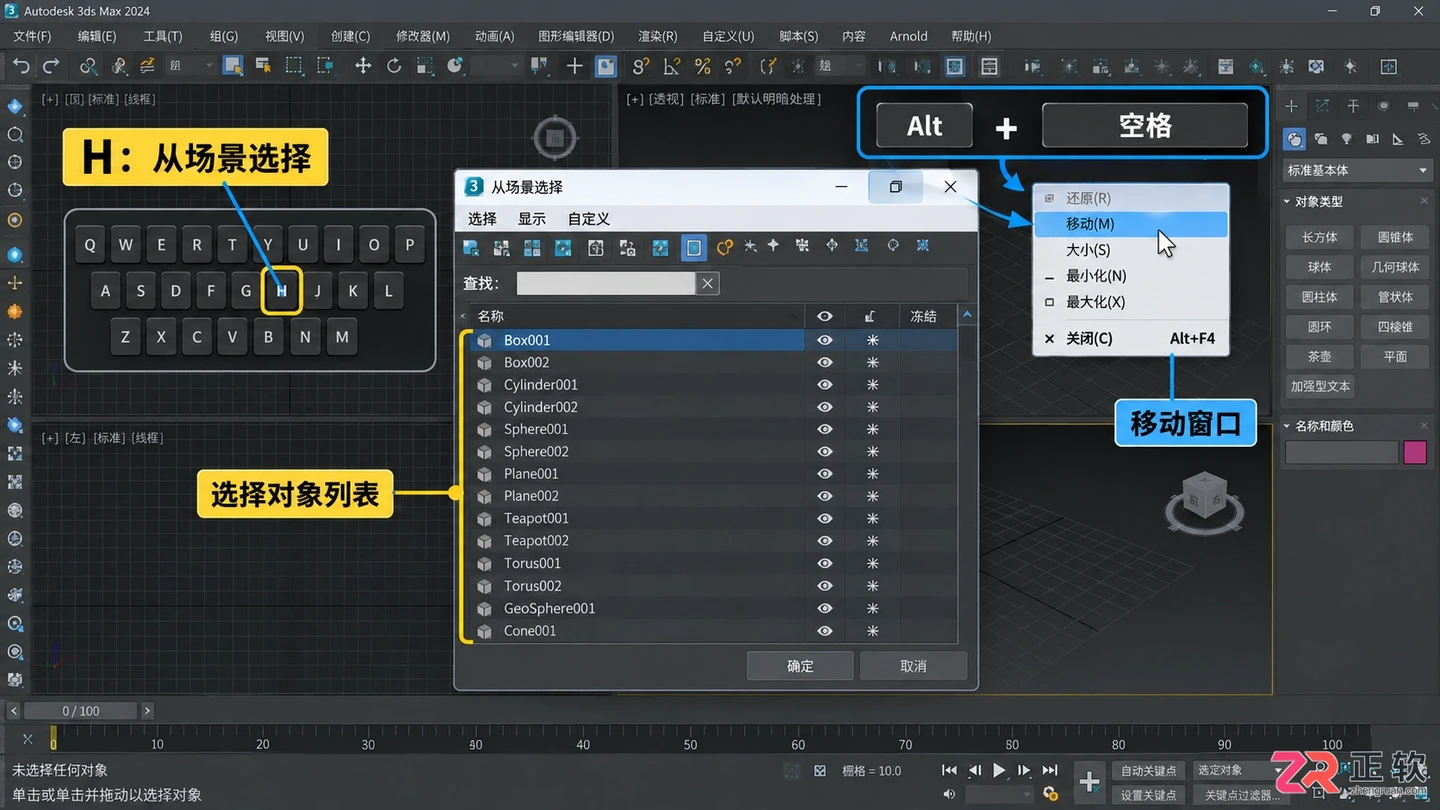1440x810 pixels.
Task: Toggle visibility eye for Cylinder002
Action: click(x=825, y=407)
